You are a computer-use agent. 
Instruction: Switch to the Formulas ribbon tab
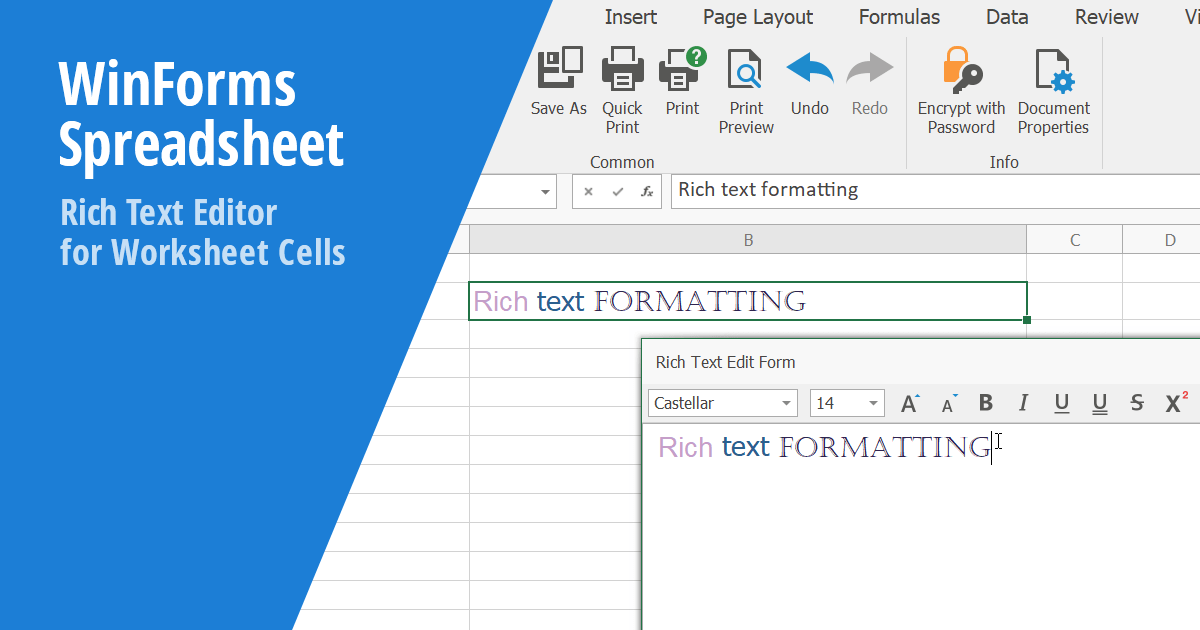click(898, 16)
